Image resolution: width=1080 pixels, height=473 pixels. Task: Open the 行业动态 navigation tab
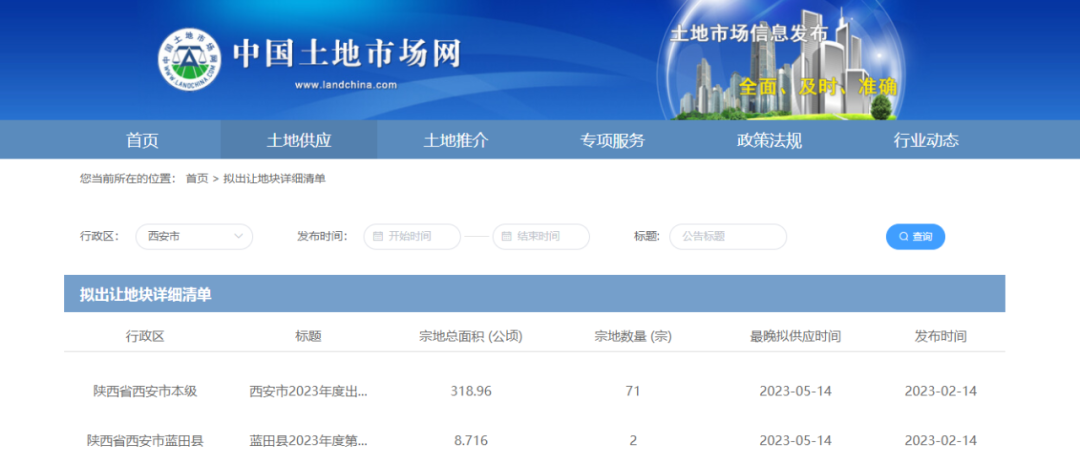[926, 140]
